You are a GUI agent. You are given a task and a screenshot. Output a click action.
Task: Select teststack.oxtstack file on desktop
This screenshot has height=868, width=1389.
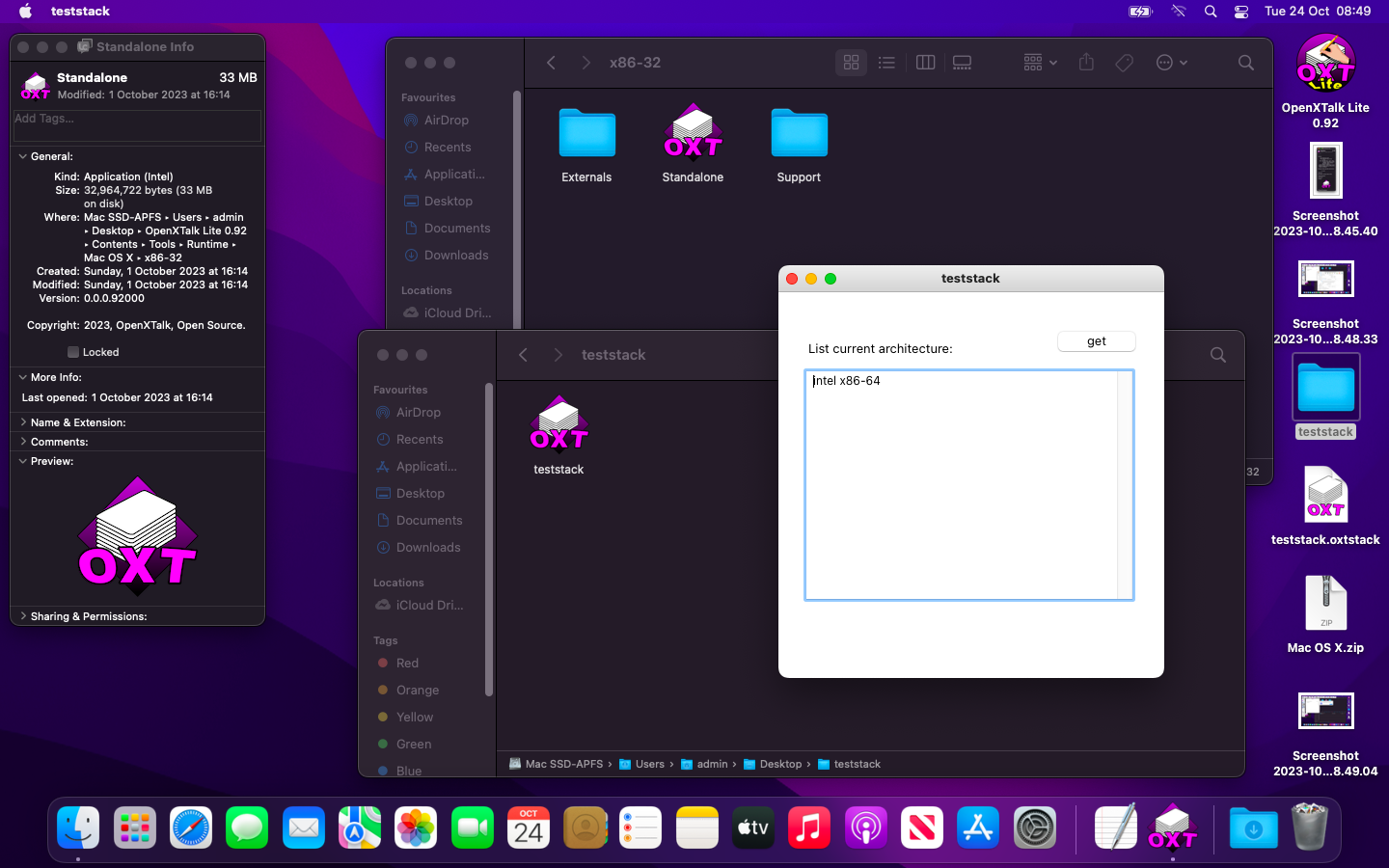click(1325, 494)
